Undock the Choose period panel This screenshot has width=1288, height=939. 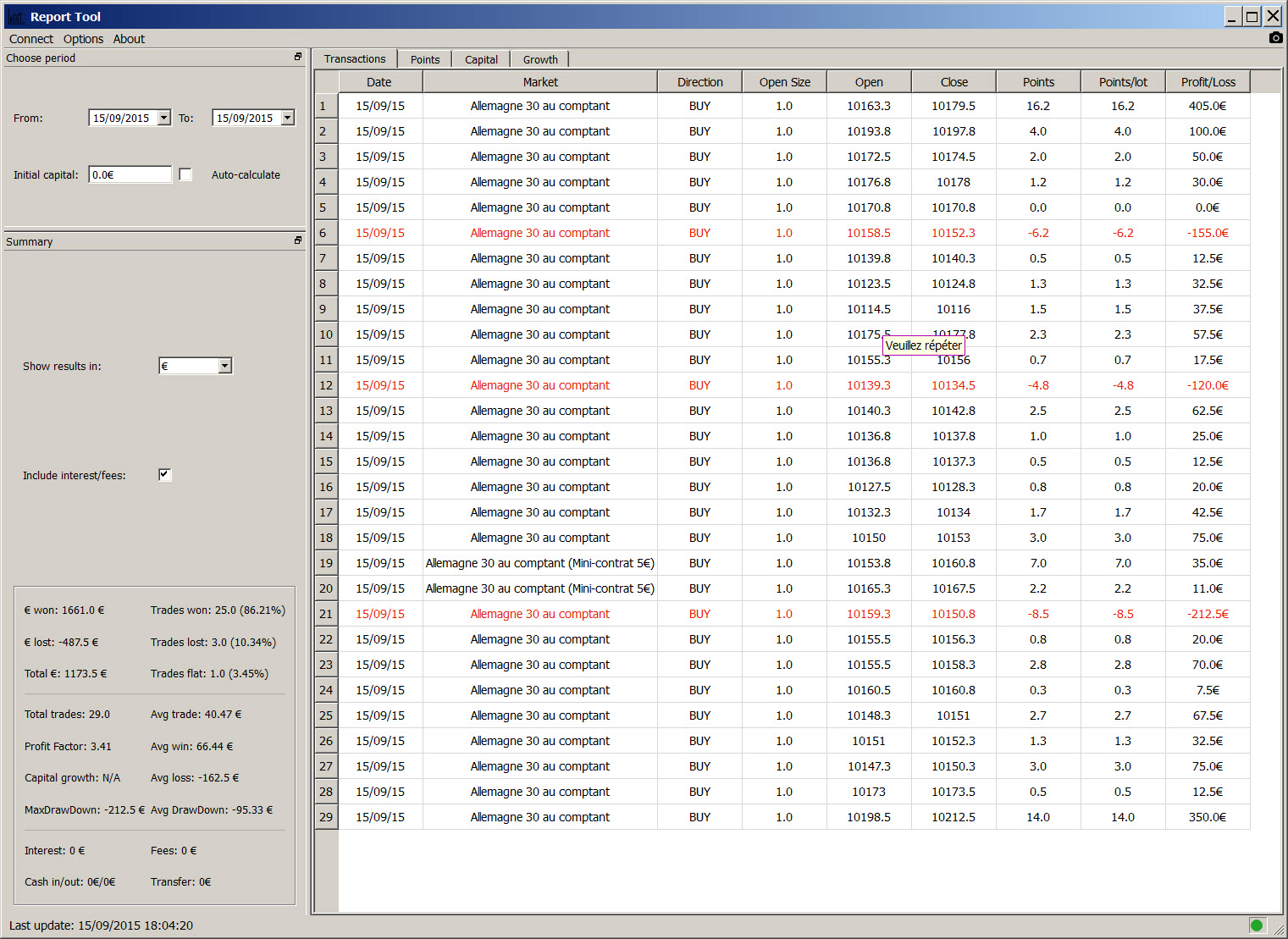coord(298,57)
